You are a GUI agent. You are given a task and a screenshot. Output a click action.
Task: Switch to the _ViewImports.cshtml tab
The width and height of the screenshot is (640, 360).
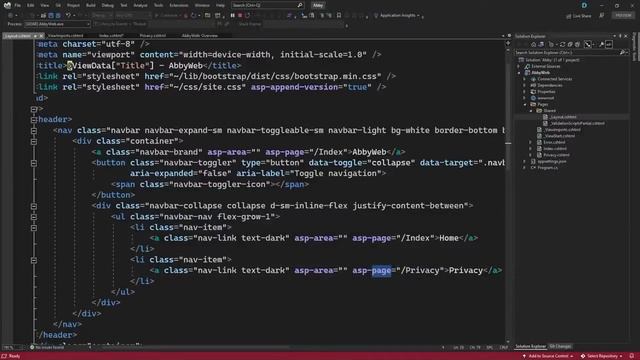pyautogui.click(x=66, y=36)
